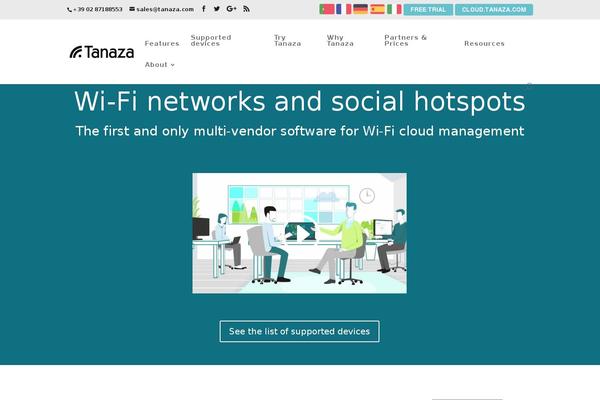Screen dimensions: 600x400
Task: Switch language with the Portuguese flag
Action: click(x=327, y=9)
